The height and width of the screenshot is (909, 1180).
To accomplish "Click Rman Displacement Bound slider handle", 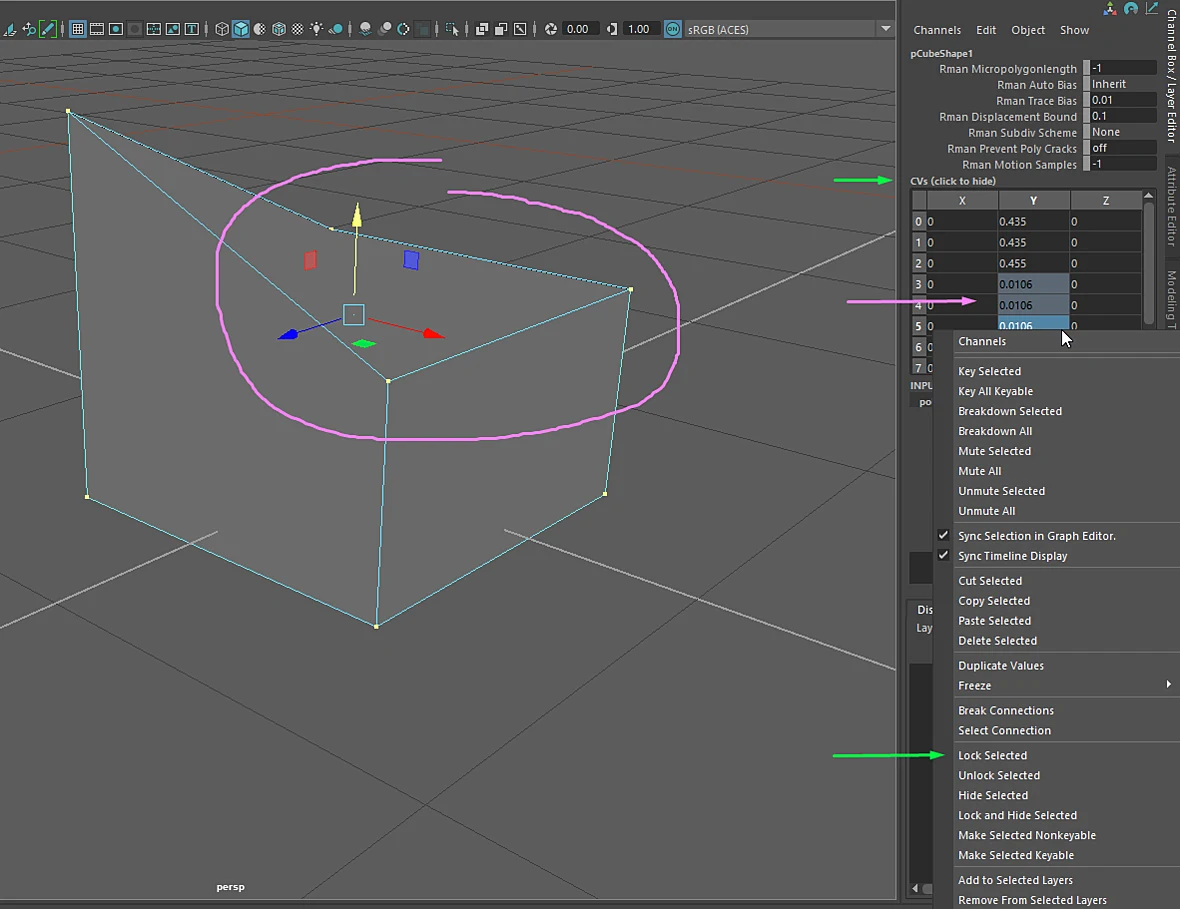I will [x=1086, y=116].
